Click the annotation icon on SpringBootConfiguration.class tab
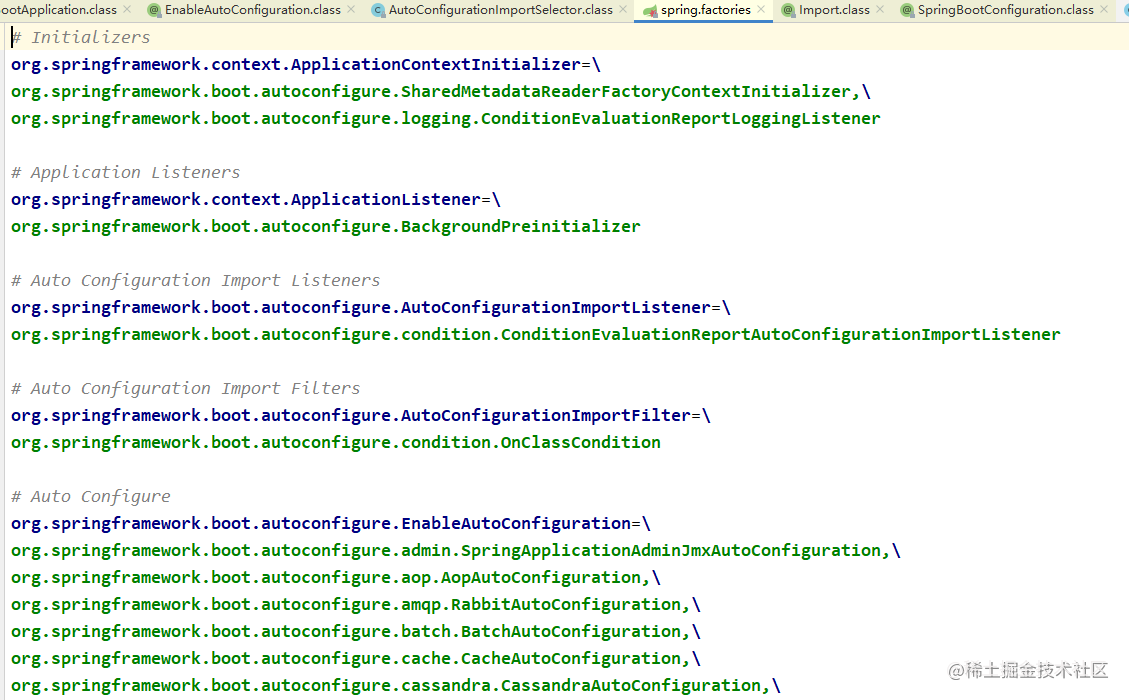The height and width of the screenshot is (700, 1129). click(907, 10)
